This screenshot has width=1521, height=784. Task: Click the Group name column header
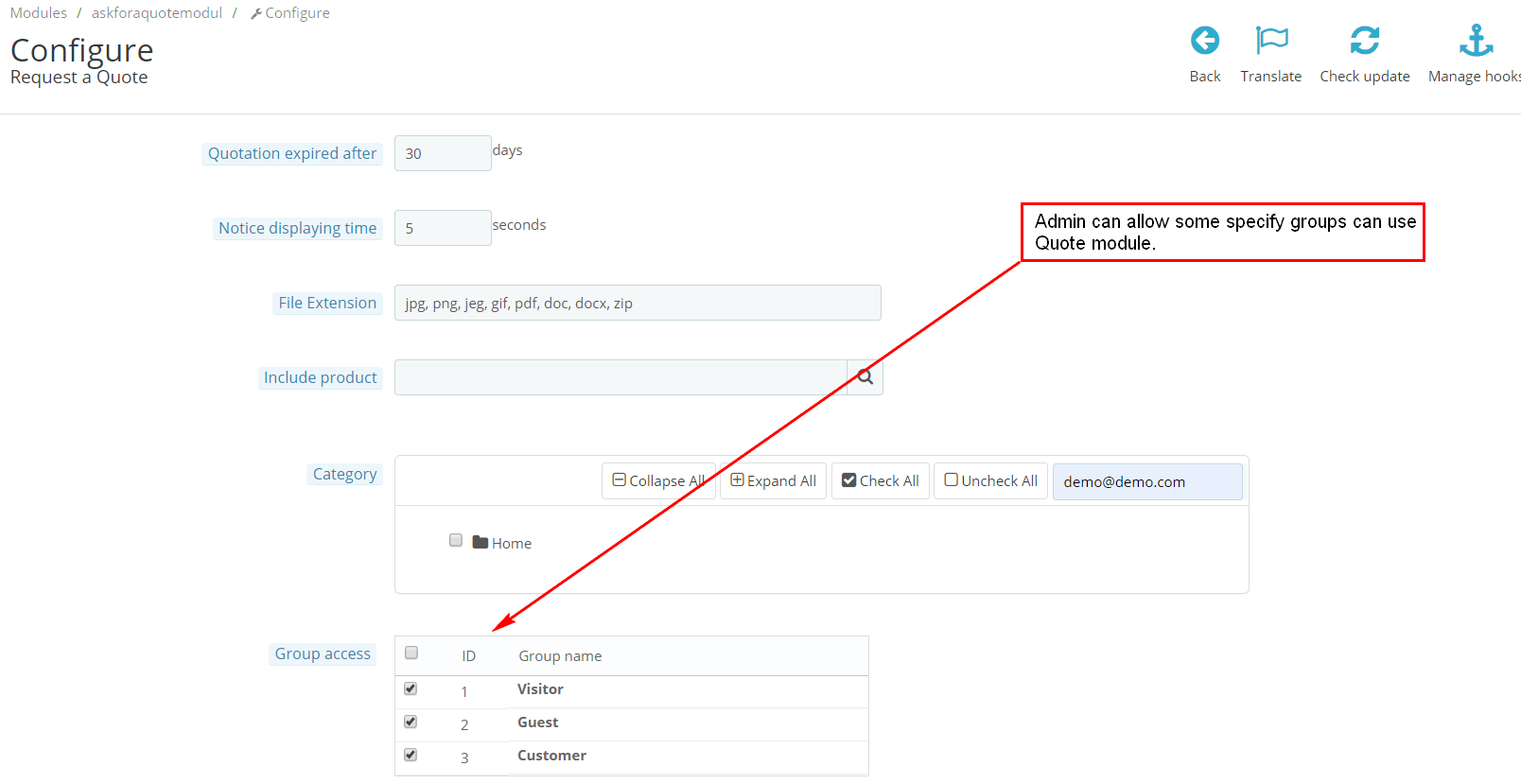point(560,655)
